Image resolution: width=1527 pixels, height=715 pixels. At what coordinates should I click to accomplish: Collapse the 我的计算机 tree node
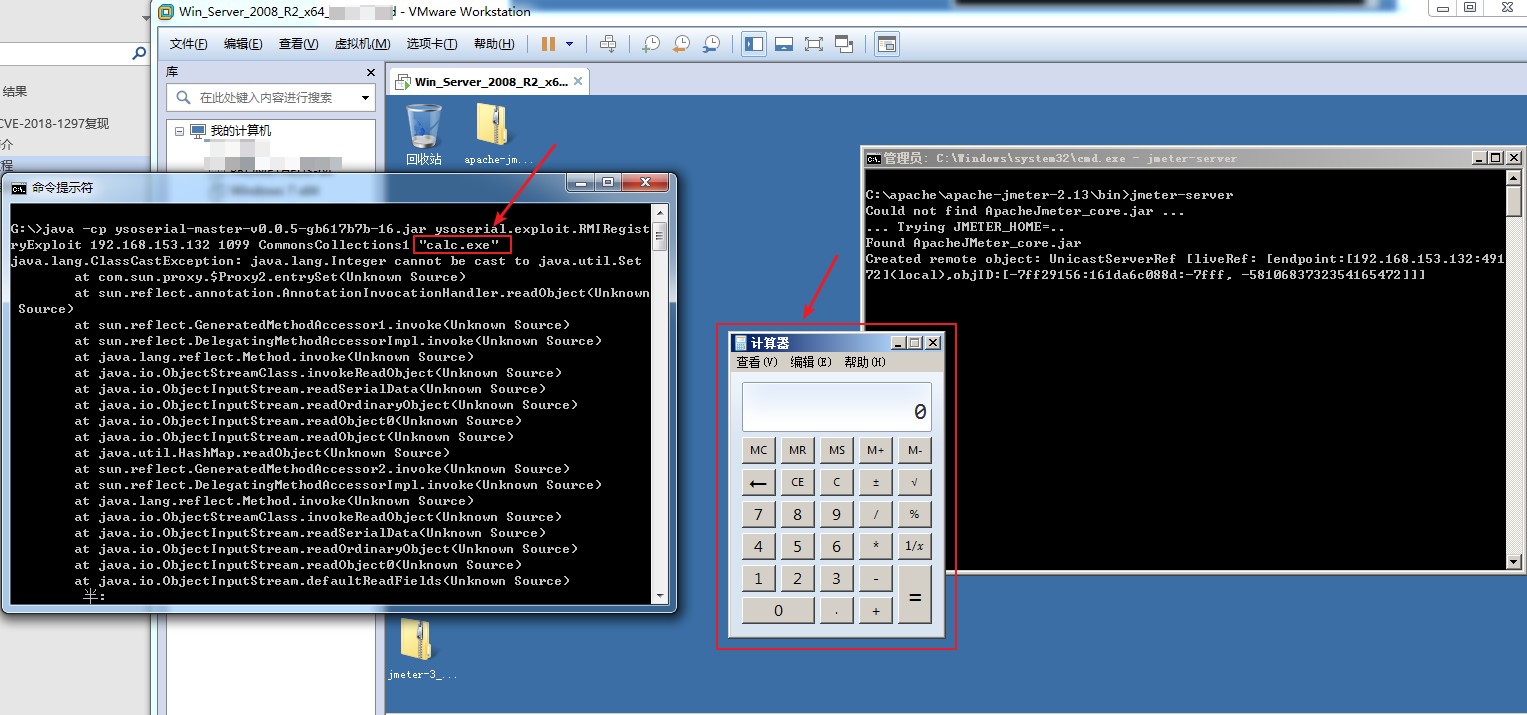coord(179,131)
